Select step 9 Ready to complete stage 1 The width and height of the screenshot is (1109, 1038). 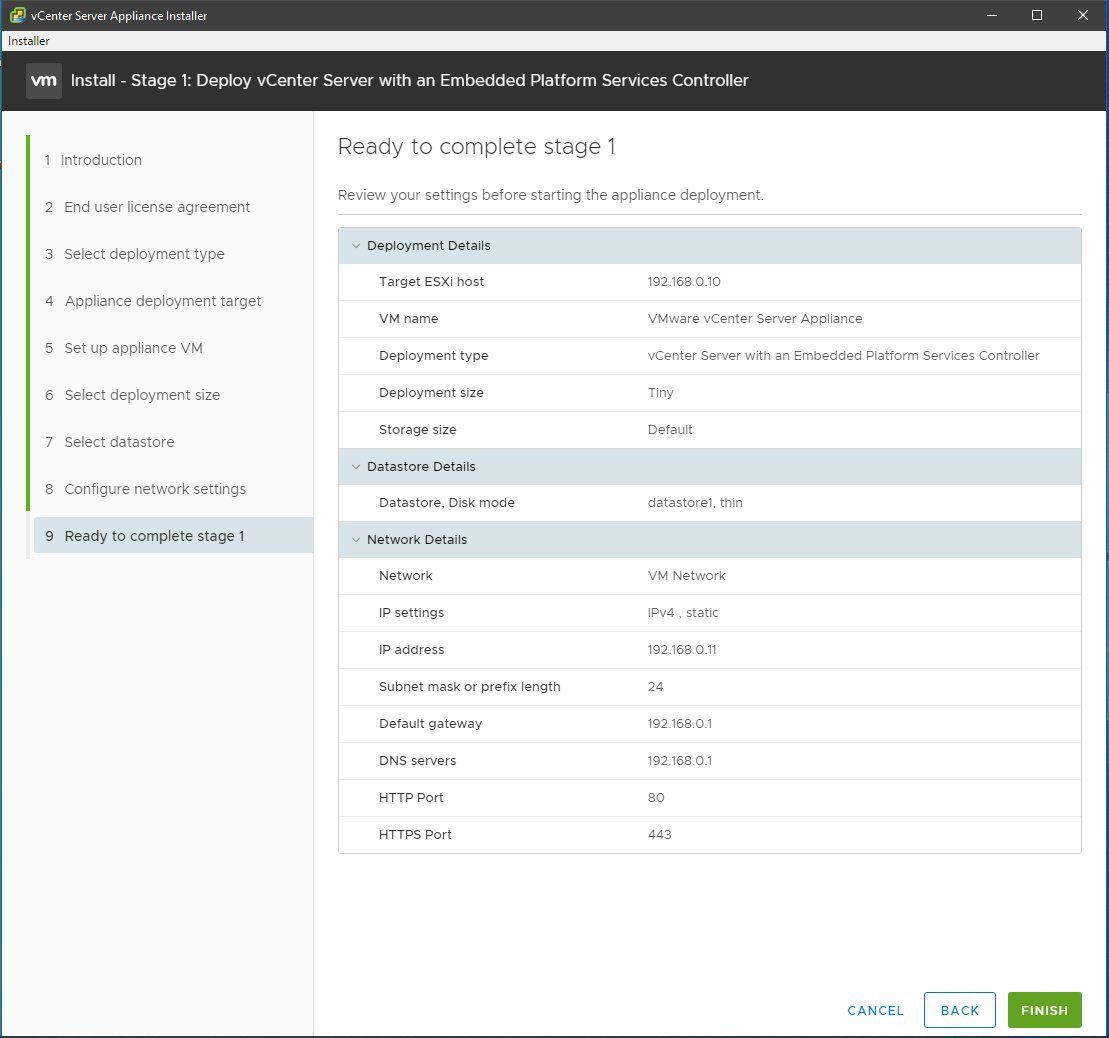(x=173, y=535)
